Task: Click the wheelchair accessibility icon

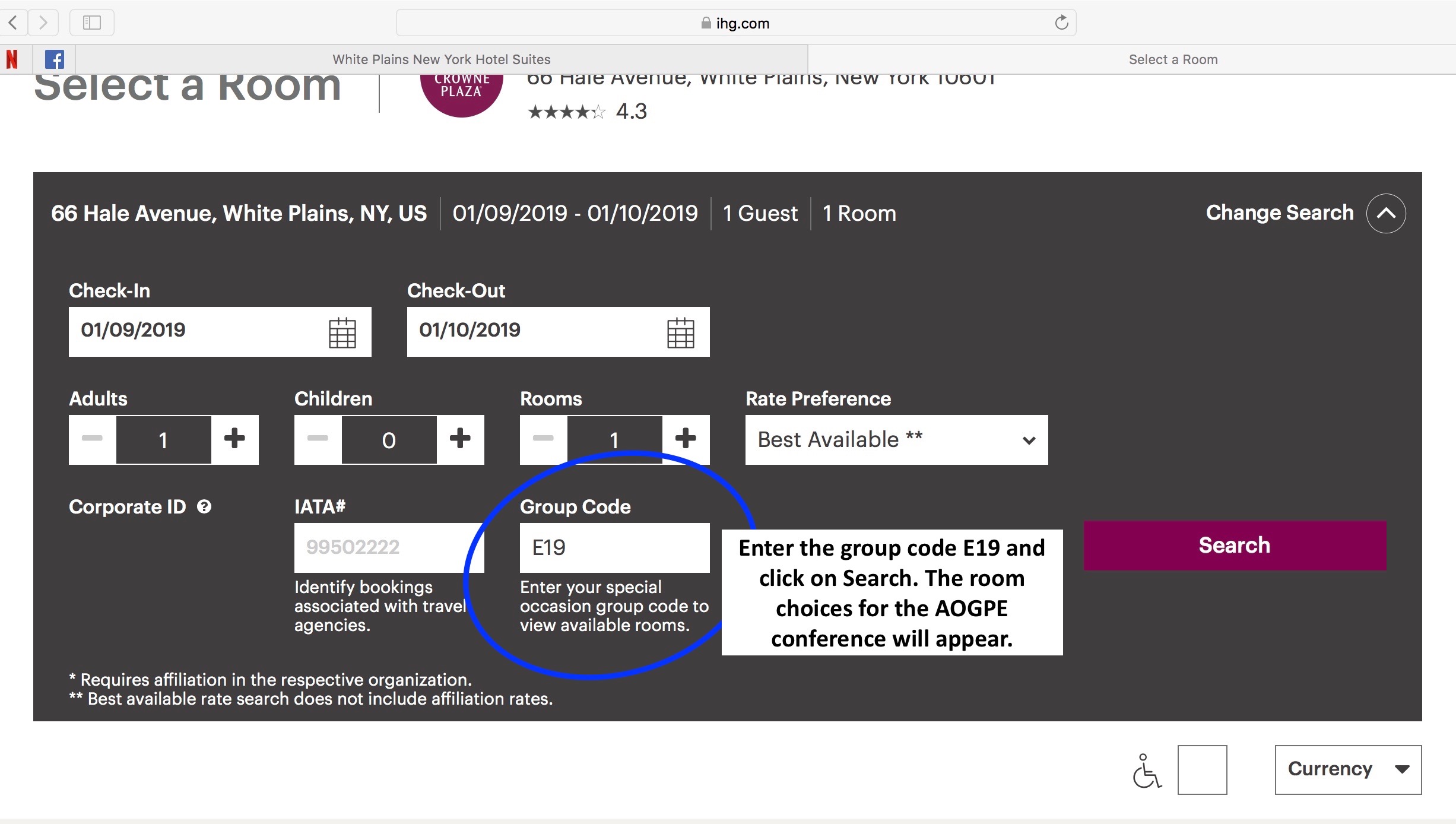Action: coord(1146,771)
